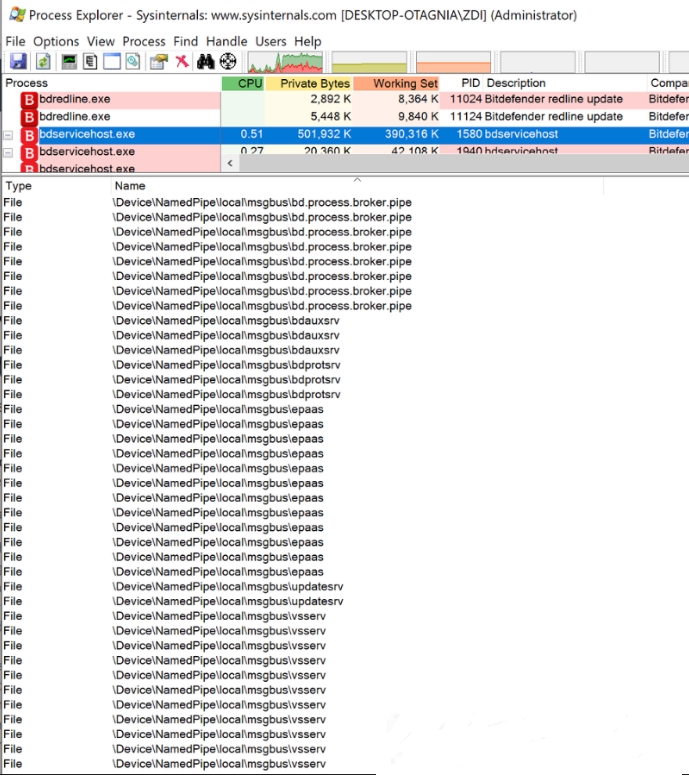Click the Refresh Now toolbar icon
Image resolution: width=689 pixels, height=777 pixels.
tap(43, 61)
